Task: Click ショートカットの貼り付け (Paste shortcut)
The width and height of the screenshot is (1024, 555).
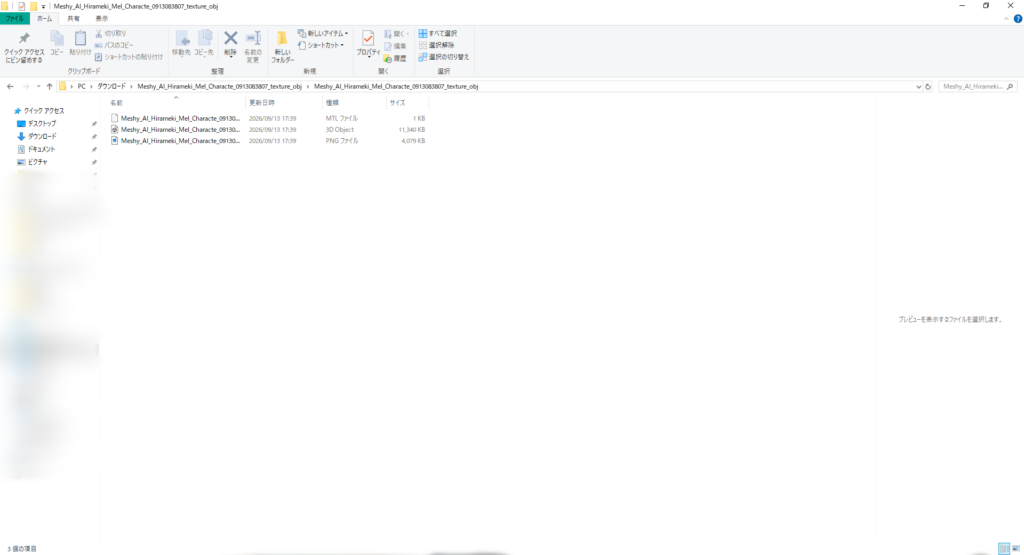Action: [x=129, y=57]
